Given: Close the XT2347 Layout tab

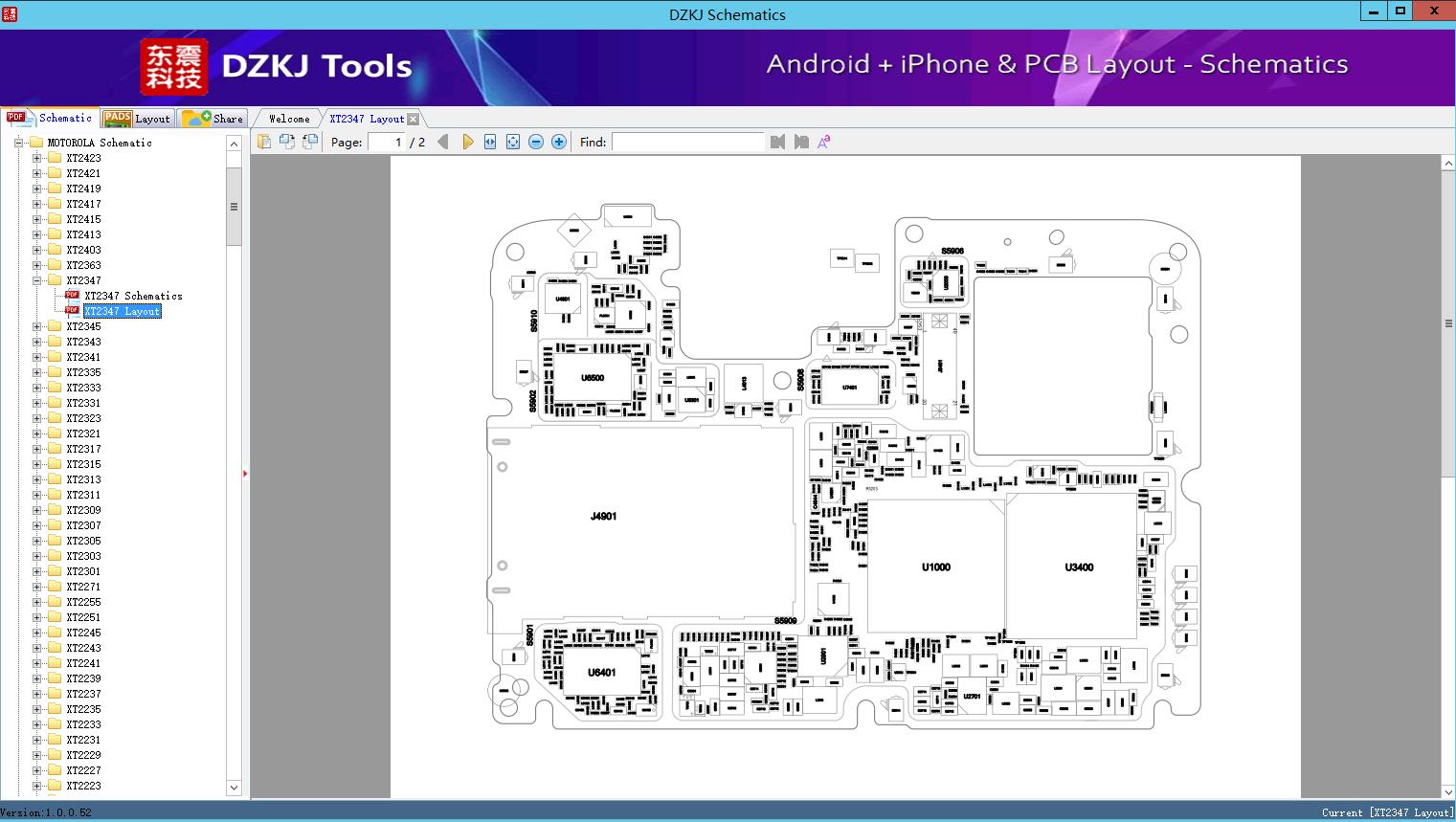Looking at the screenshot, I should point(413,119).
